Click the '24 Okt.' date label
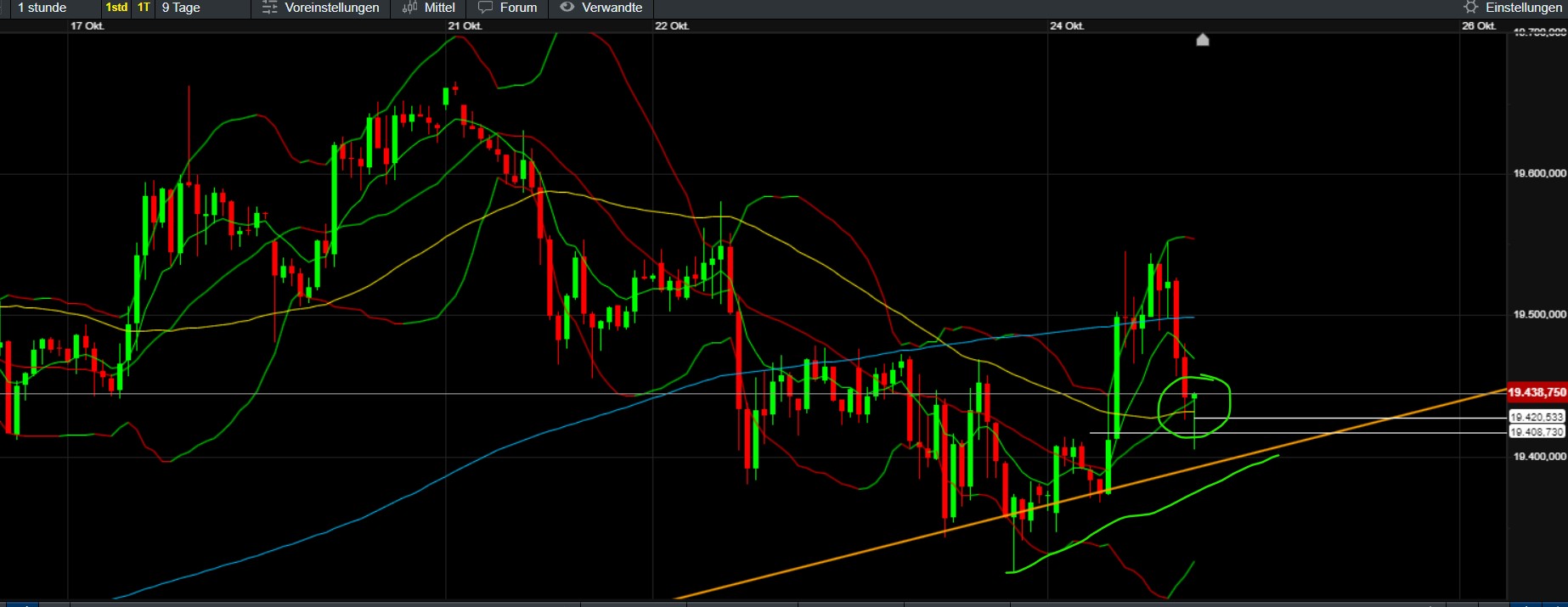The image size is (1568, 607). tap(1067, 26)
